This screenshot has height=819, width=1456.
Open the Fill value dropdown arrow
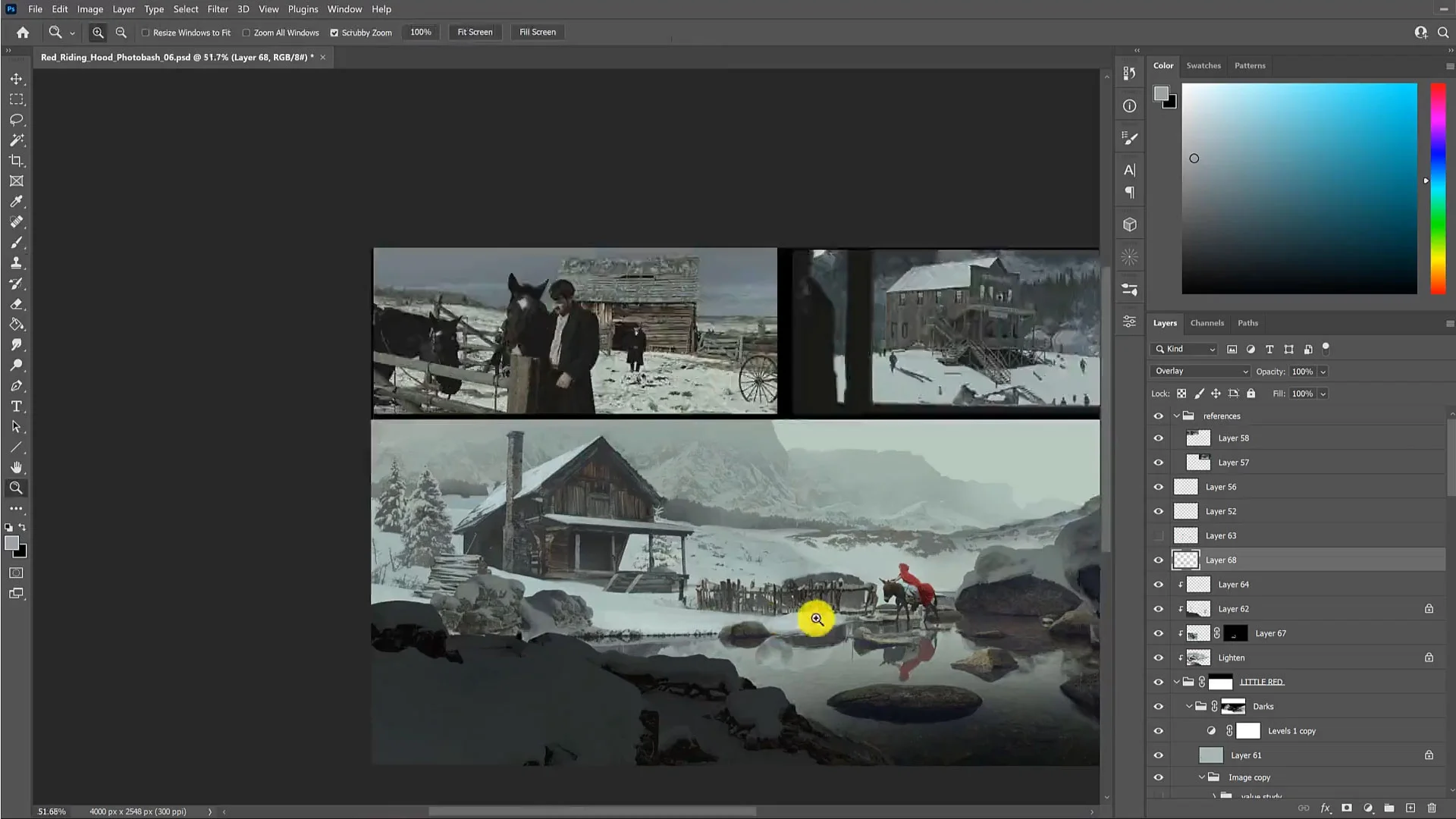[1323, 394]
